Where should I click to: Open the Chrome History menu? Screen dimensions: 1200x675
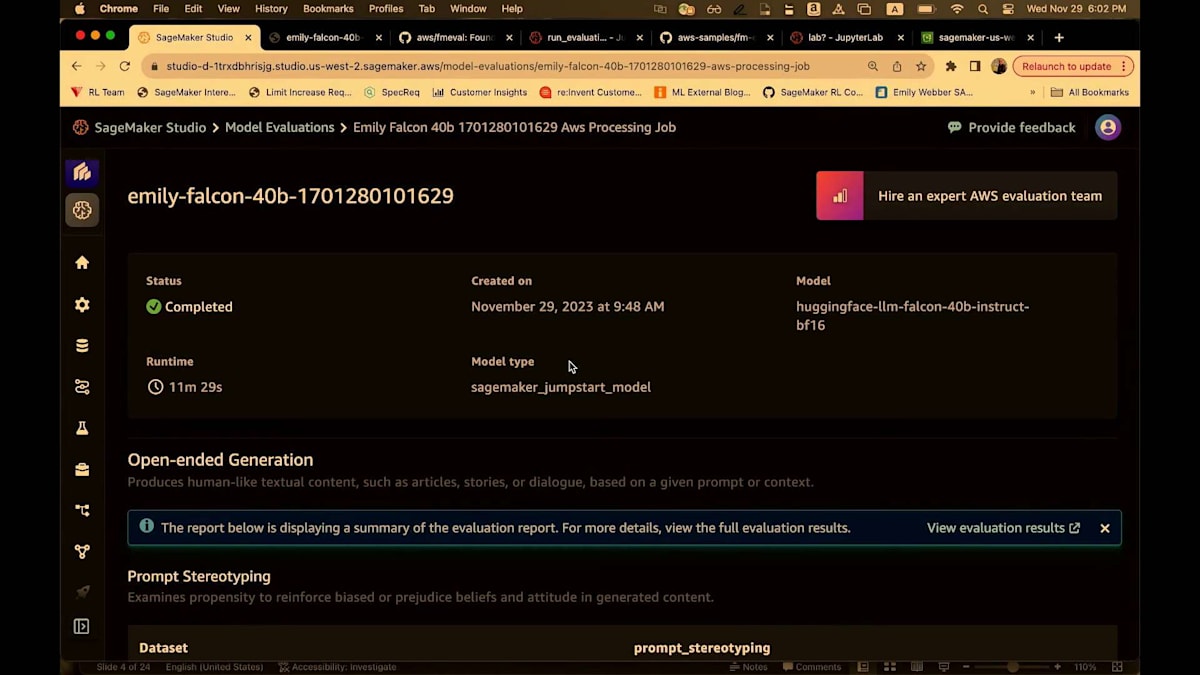click(x=271, y=9)
